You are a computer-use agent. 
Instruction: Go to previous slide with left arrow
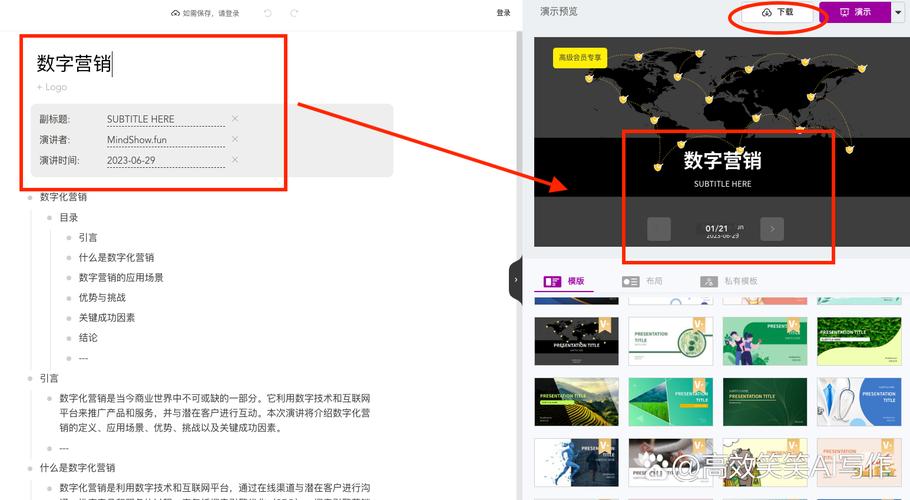(659, 229)
